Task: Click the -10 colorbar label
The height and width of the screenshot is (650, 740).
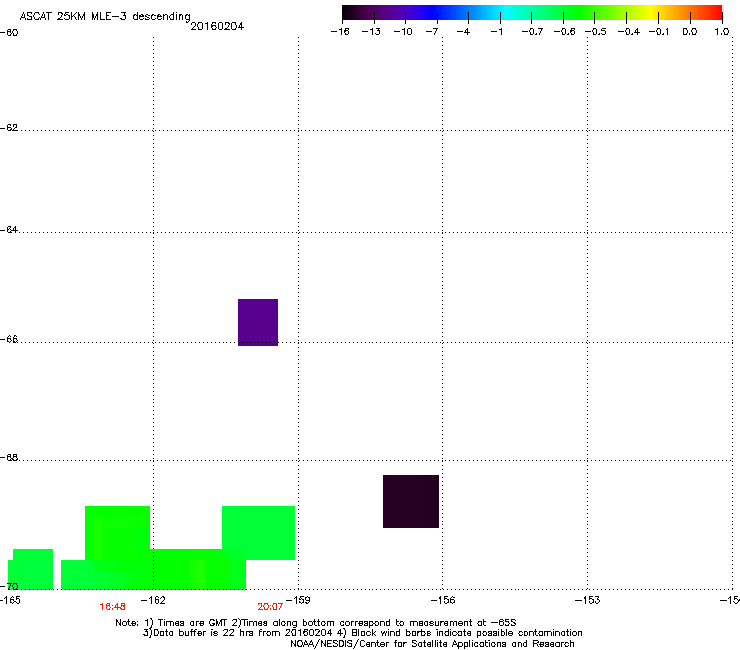Action: point(403,32)
